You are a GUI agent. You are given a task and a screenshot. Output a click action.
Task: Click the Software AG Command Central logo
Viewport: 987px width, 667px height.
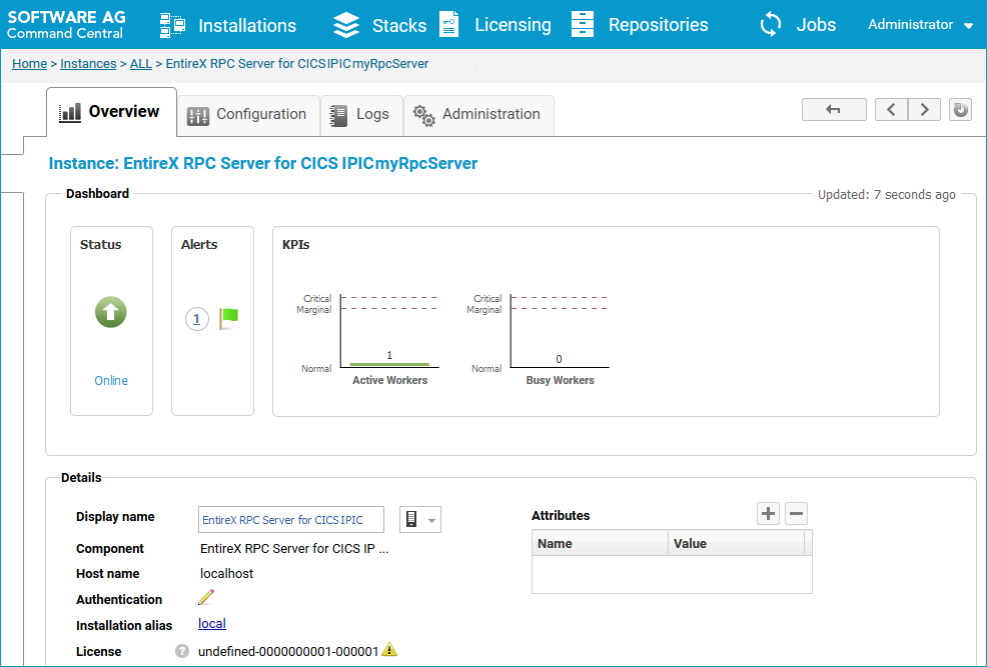pos(66,25)
